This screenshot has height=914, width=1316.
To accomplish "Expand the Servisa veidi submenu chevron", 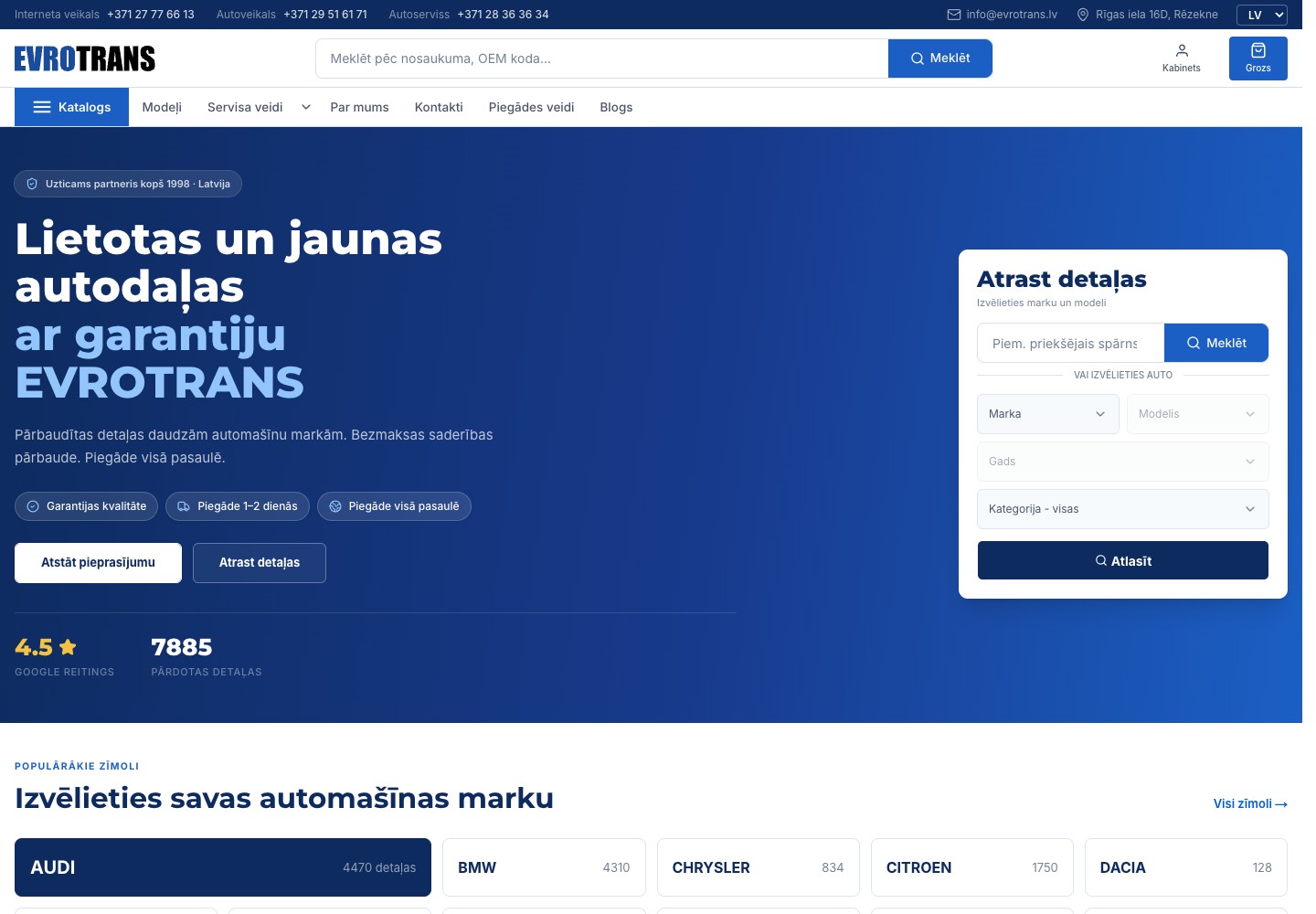I will tap(306, 107).
